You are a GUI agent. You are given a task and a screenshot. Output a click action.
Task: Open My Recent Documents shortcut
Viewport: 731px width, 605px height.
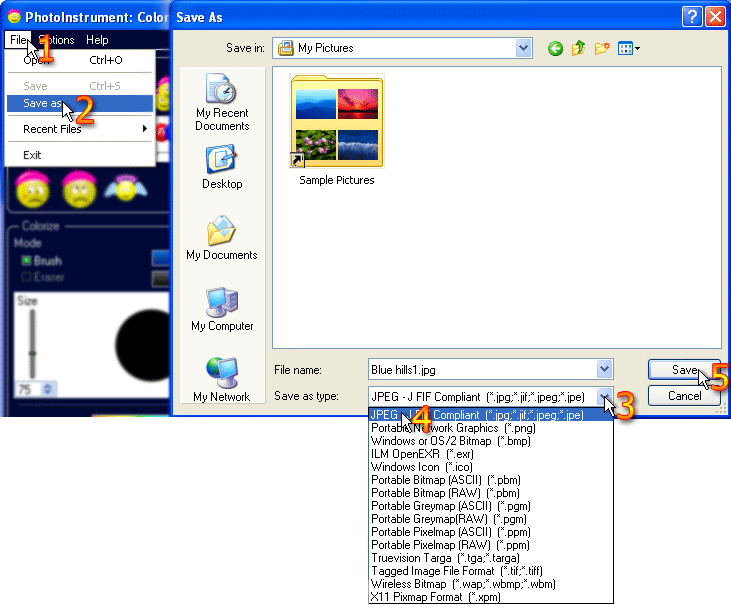(222, 102)
